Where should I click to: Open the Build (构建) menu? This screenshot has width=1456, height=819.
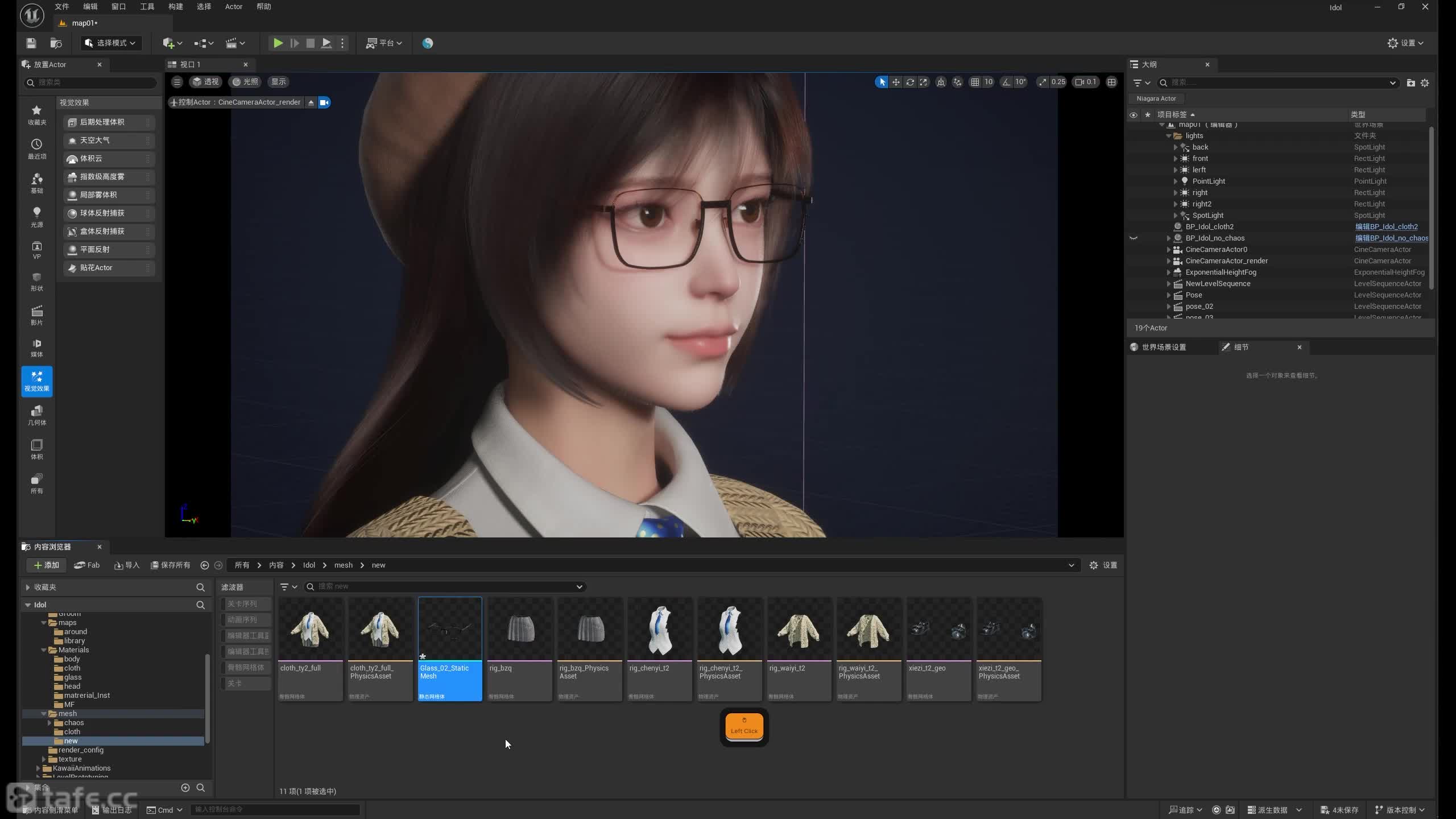click(176, 7)
